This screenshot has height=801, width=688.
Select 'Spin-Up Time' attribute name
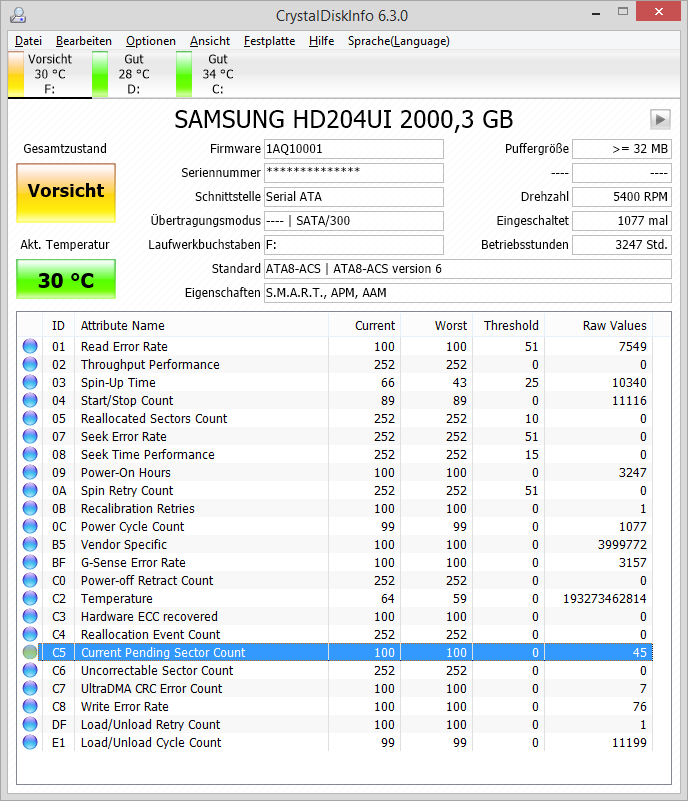(118, 383)
